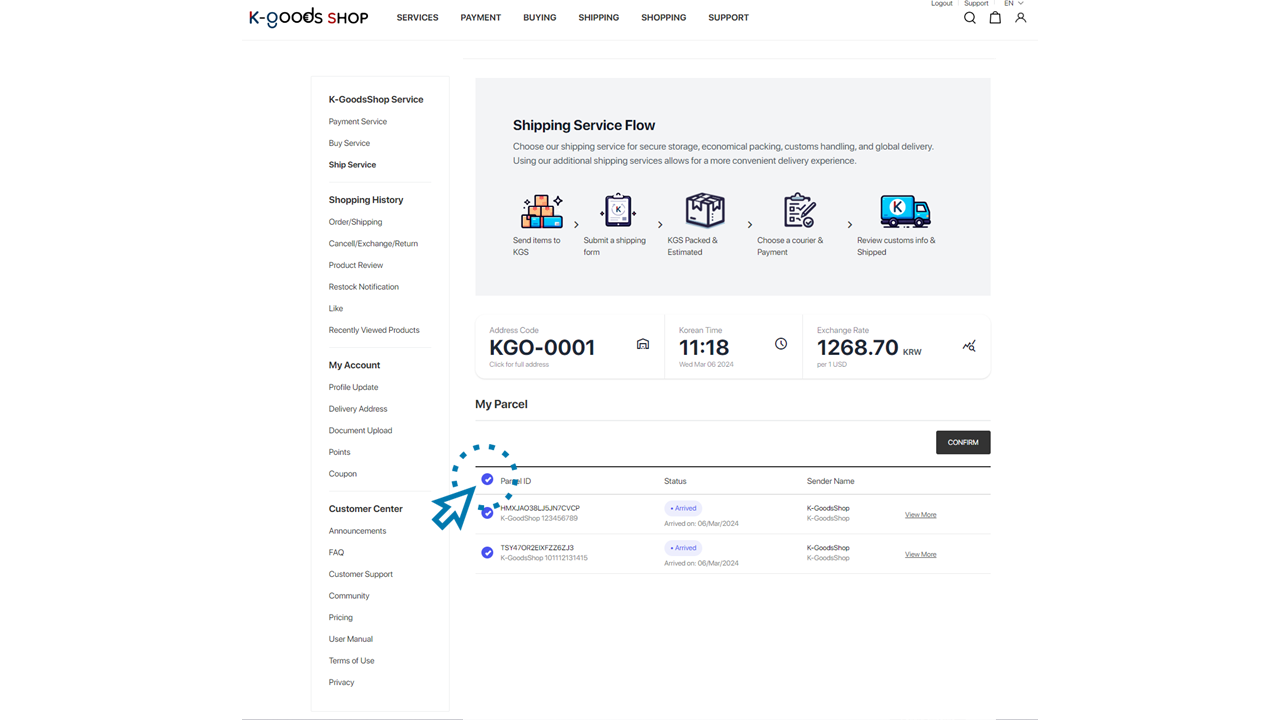This screenshot has width=1280, height=720.
Task: Open the shopping bag cart icon
Action: click(x=995, y=18)
